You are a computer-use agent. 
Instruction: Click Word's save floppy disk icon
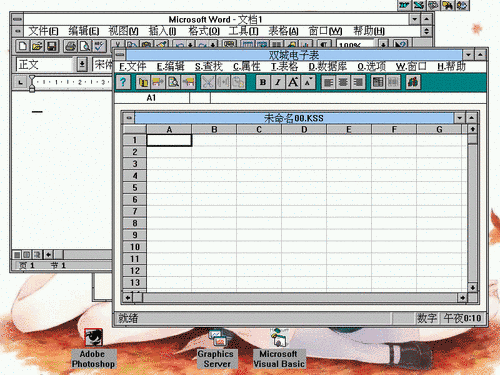click(51, 46)
